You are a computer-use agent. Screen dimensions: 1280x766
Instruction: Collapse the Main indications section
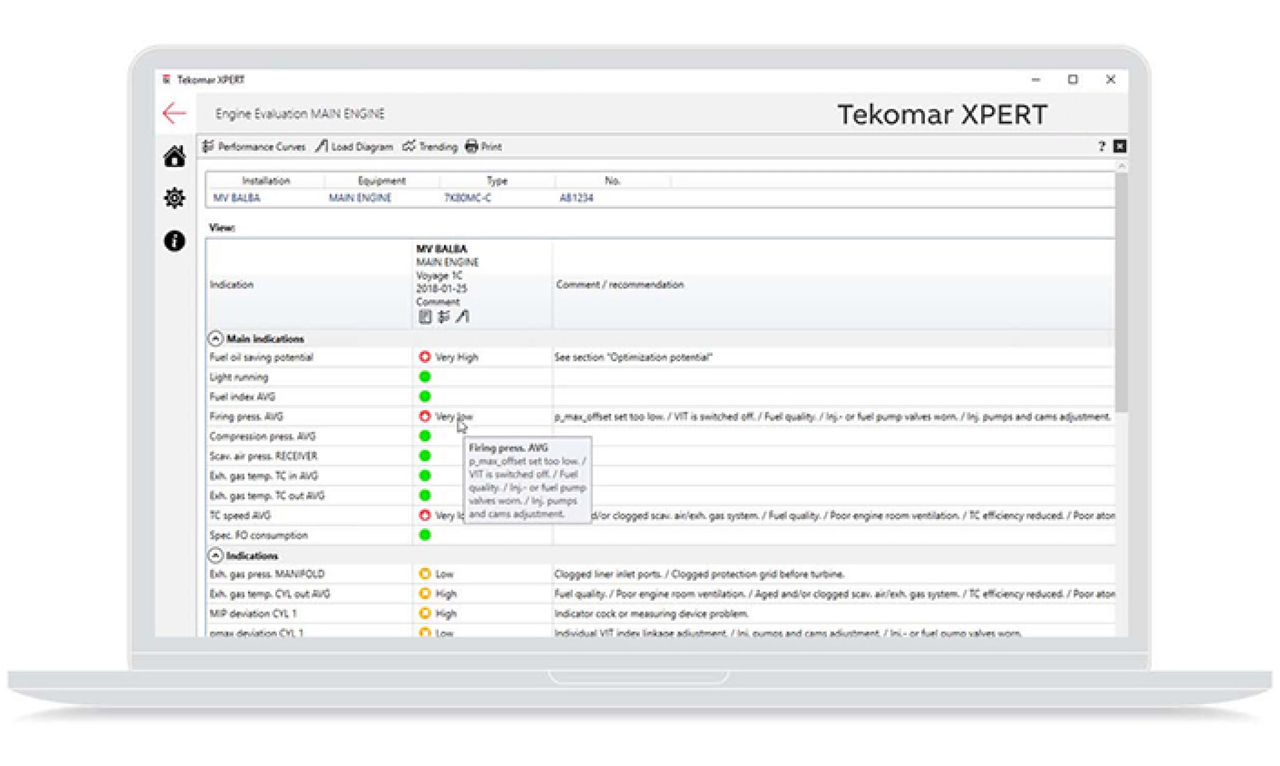[216, 339]
